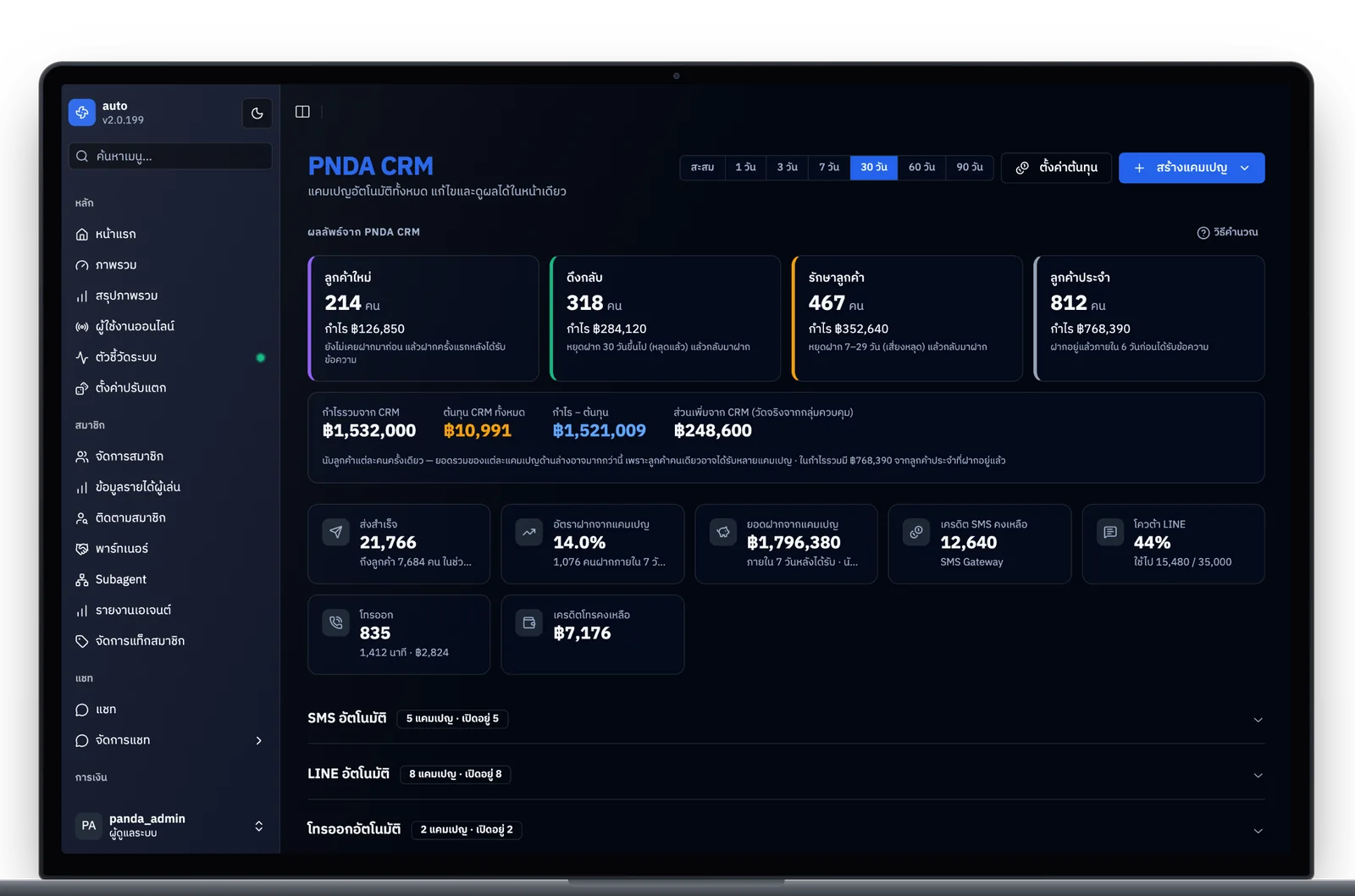Select the 30 วัน time range
This screenshot has height=896, width=1355.
(x=874, y=168)
